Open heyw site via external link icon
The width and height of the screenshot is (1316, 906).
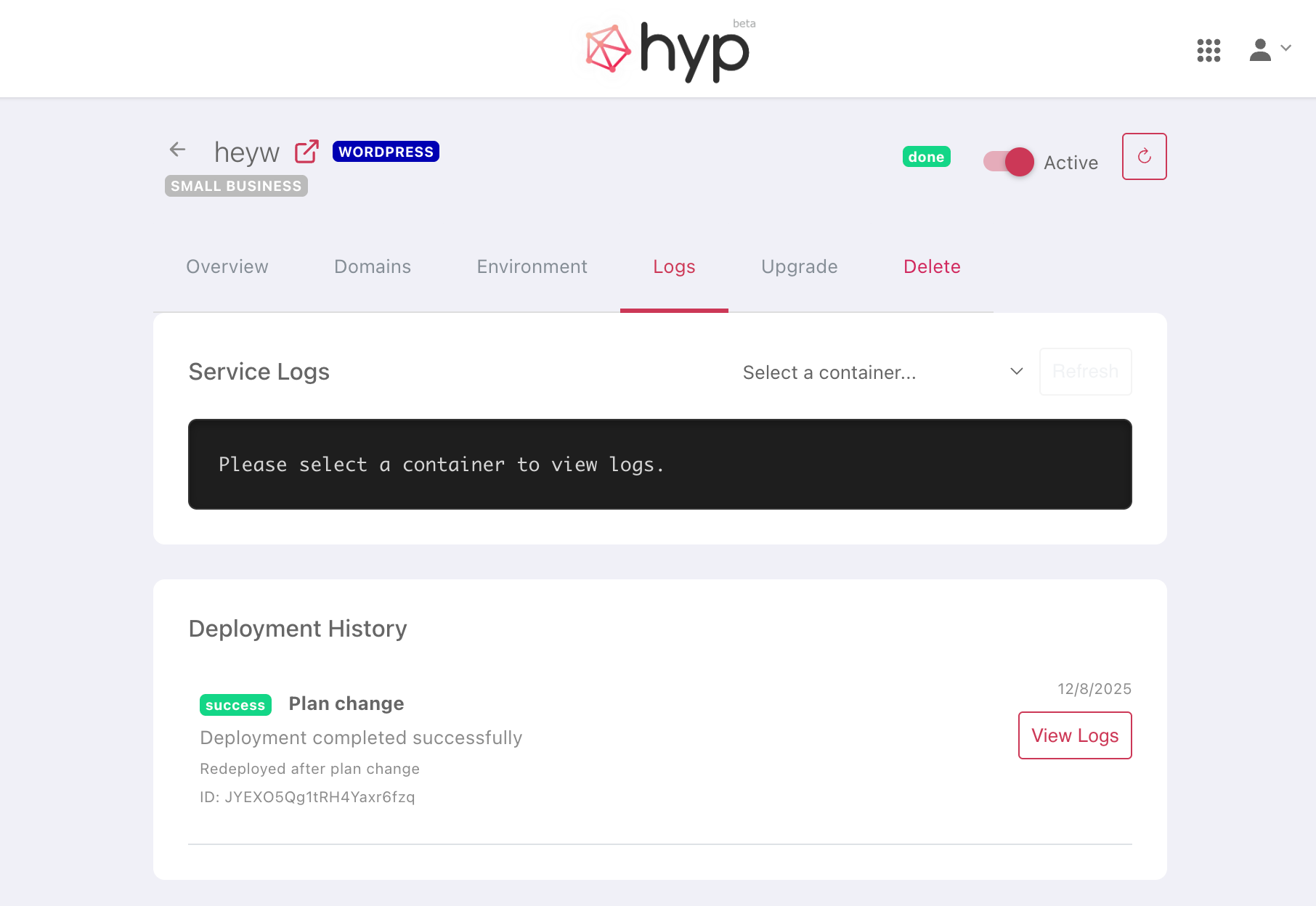pos(306,152)
